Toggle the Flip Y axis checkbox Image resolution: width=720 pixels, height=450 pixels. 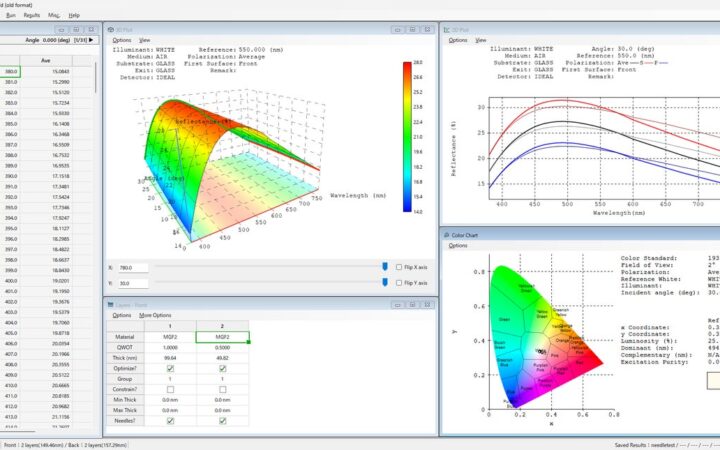399,283
